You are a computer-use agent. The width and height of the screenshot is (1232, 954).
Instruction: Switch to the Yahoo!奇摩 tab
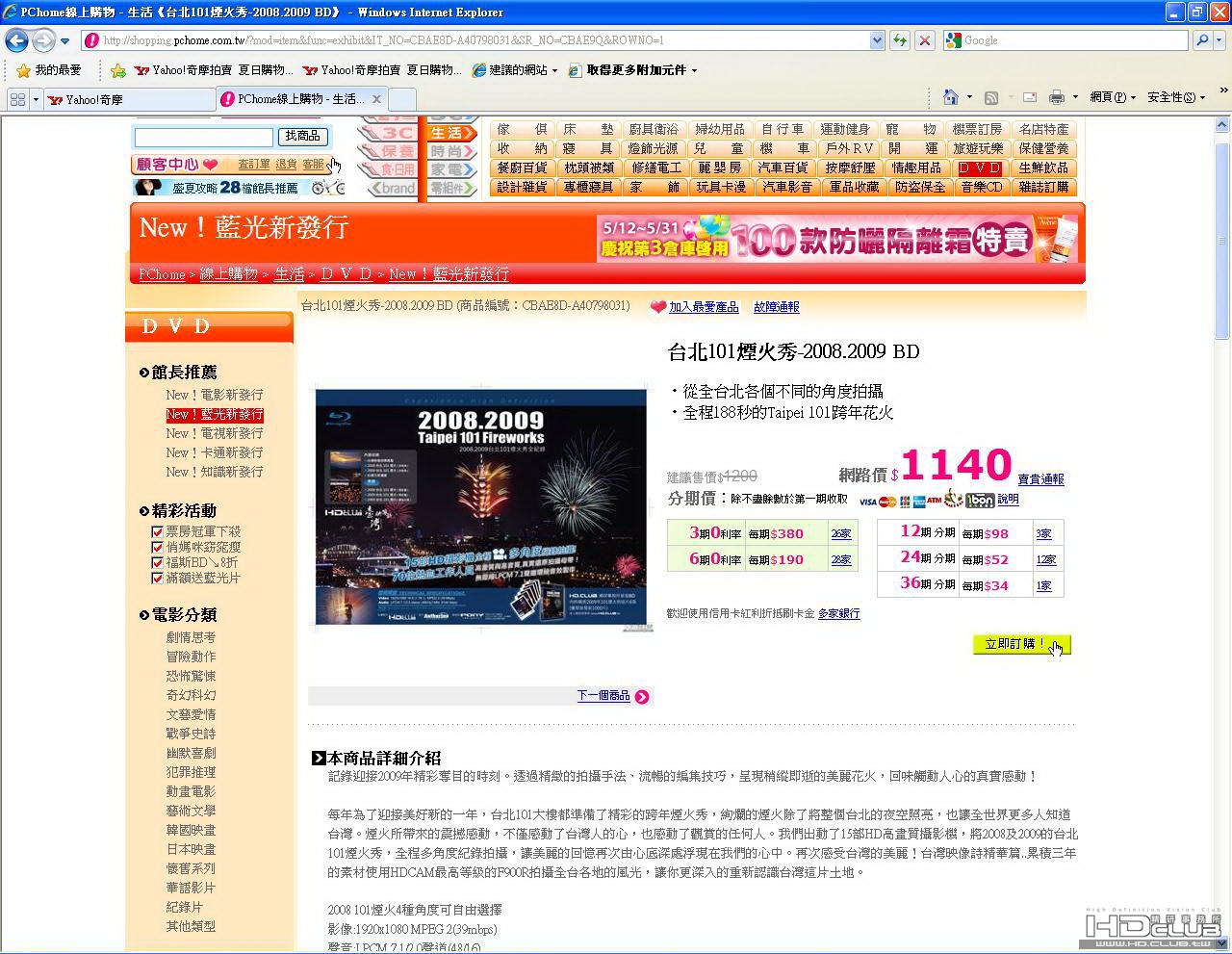pos(130,99)
